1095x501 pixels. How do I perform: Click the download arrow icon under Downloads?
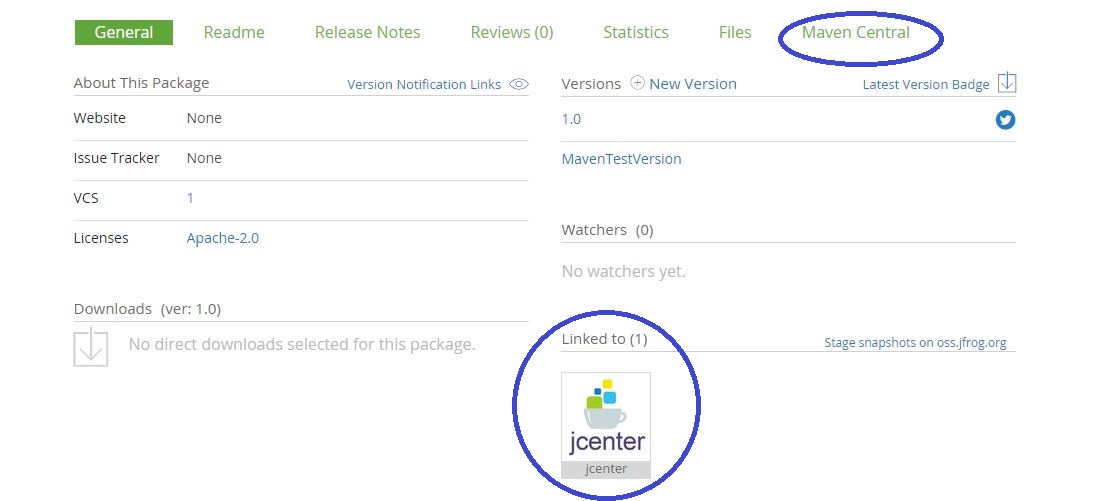click(91, 346)
